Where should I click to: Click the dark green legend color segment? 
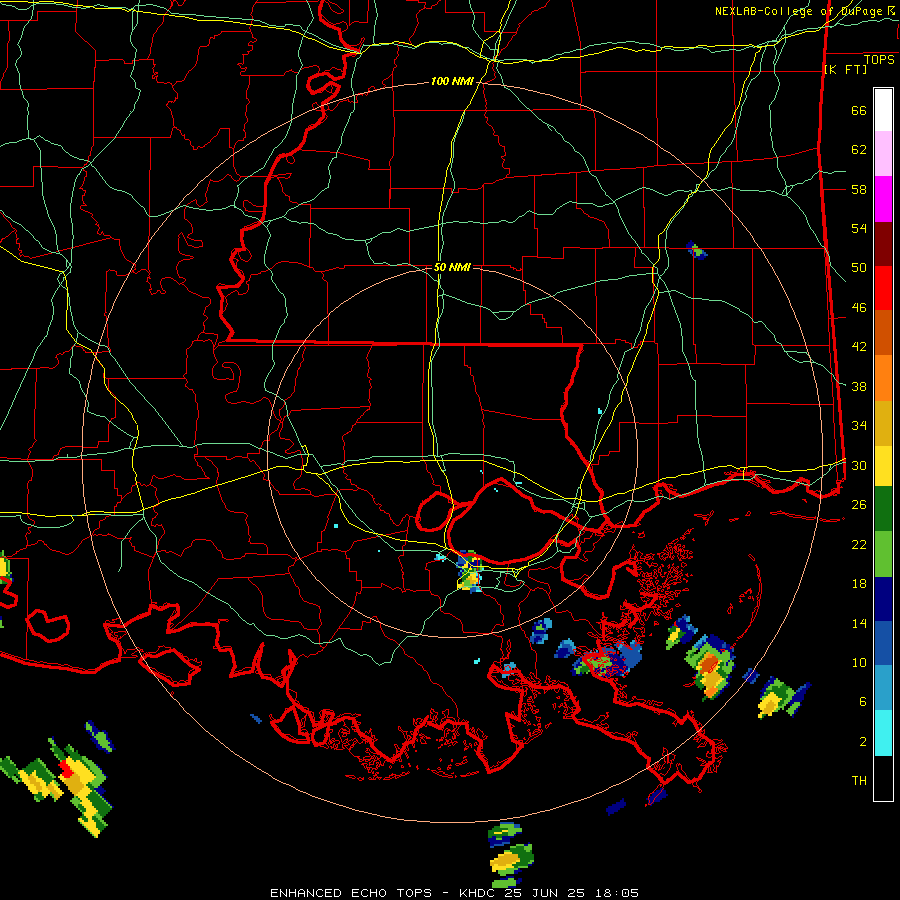(883, 509)
